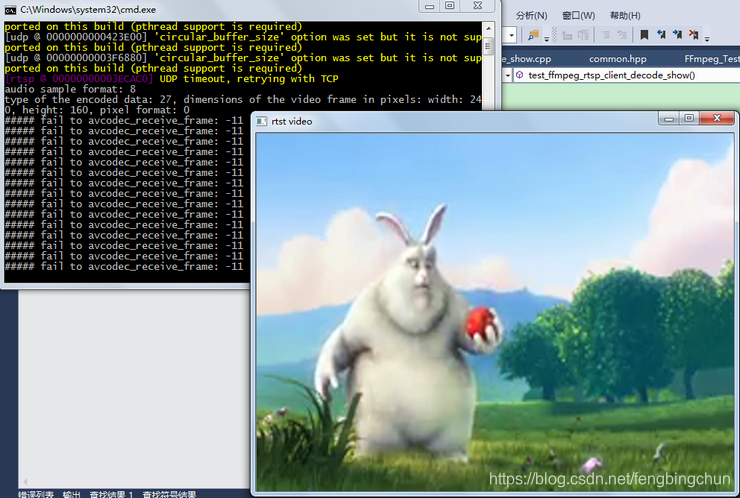
Task: Click the uncomment selection icon
Action: [622, 35]
